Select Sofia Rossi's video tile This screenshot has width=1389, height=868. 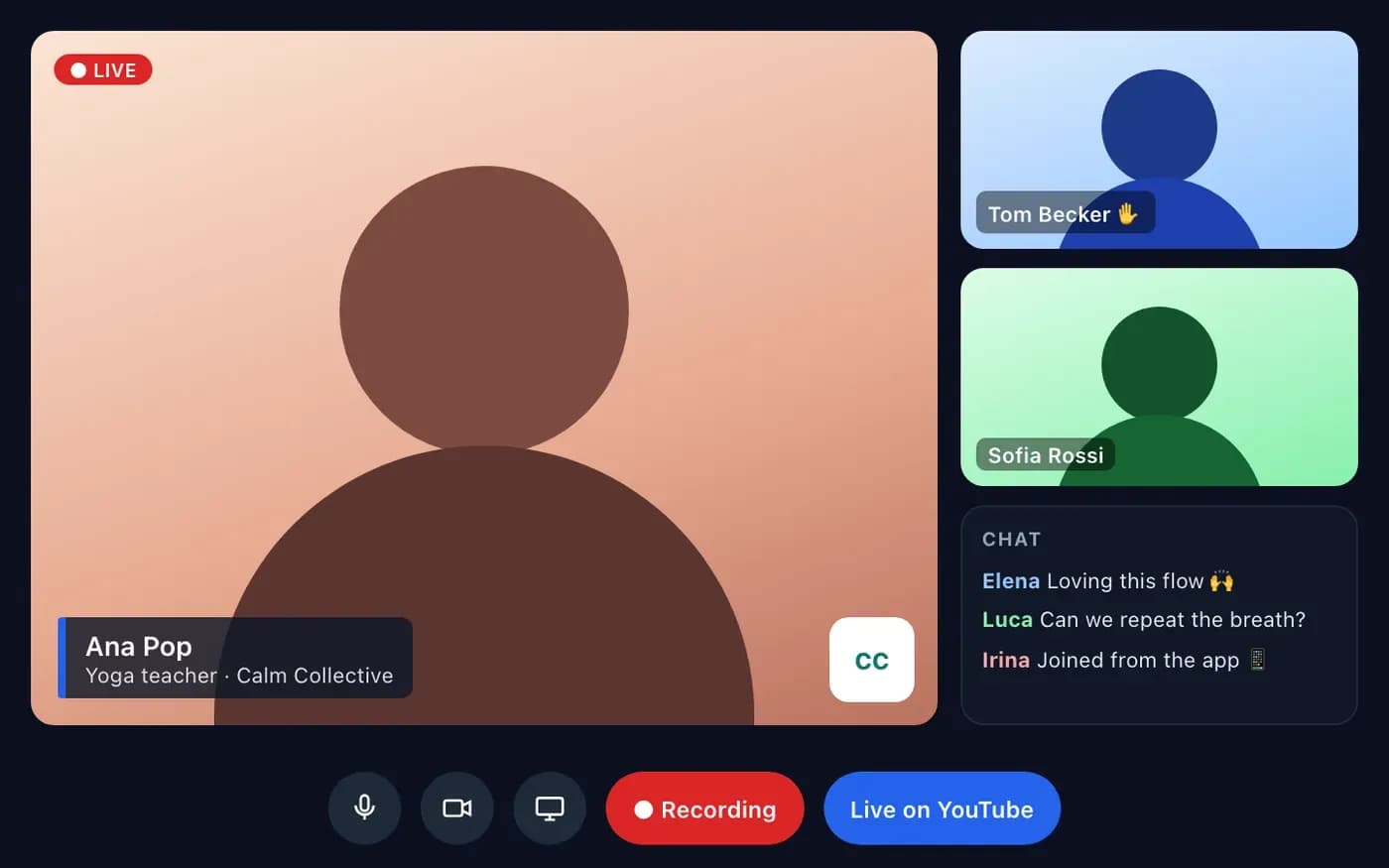click(x=1159, y=377)
